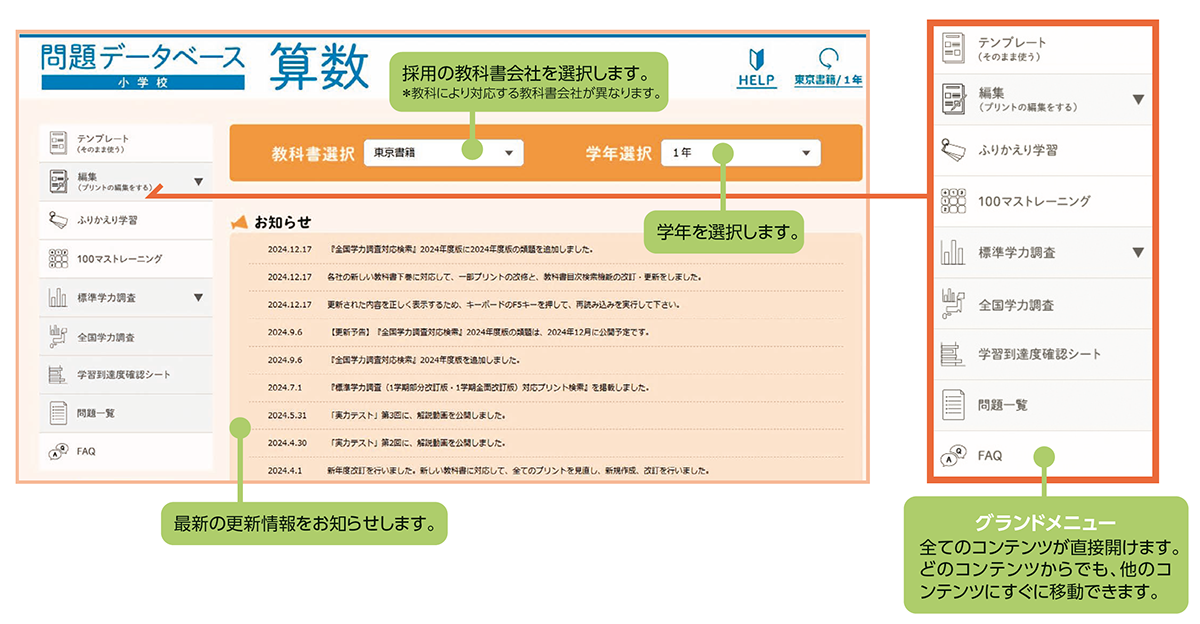Click the テンプレート icon in left sidebar

click(x=58, y=143)
